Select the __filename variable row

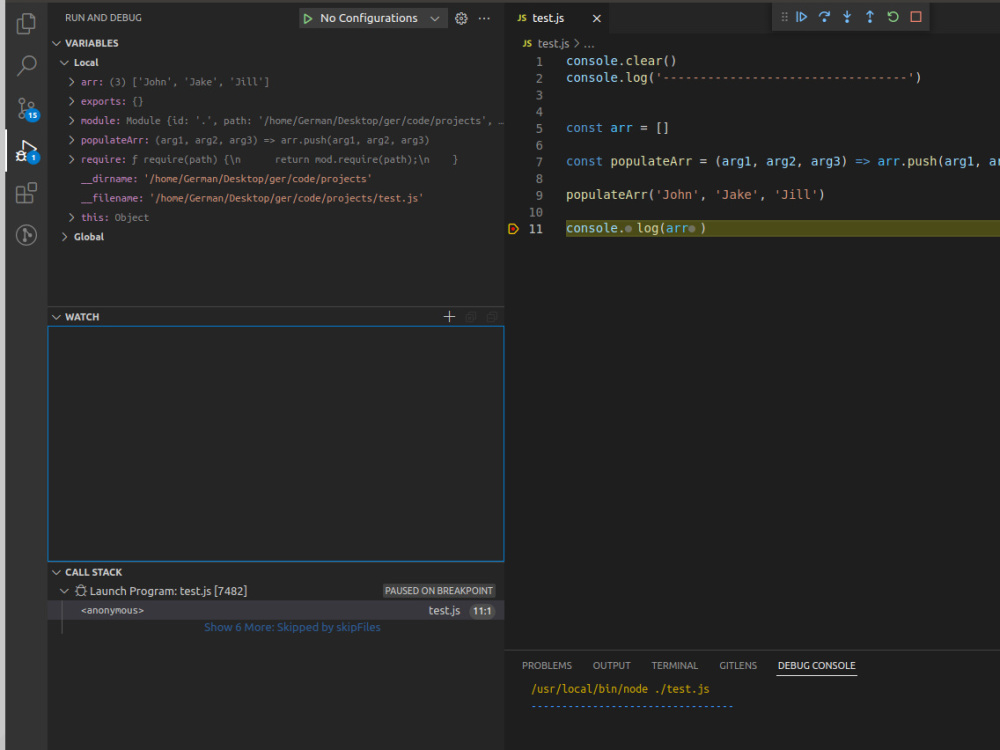point(276,198)
